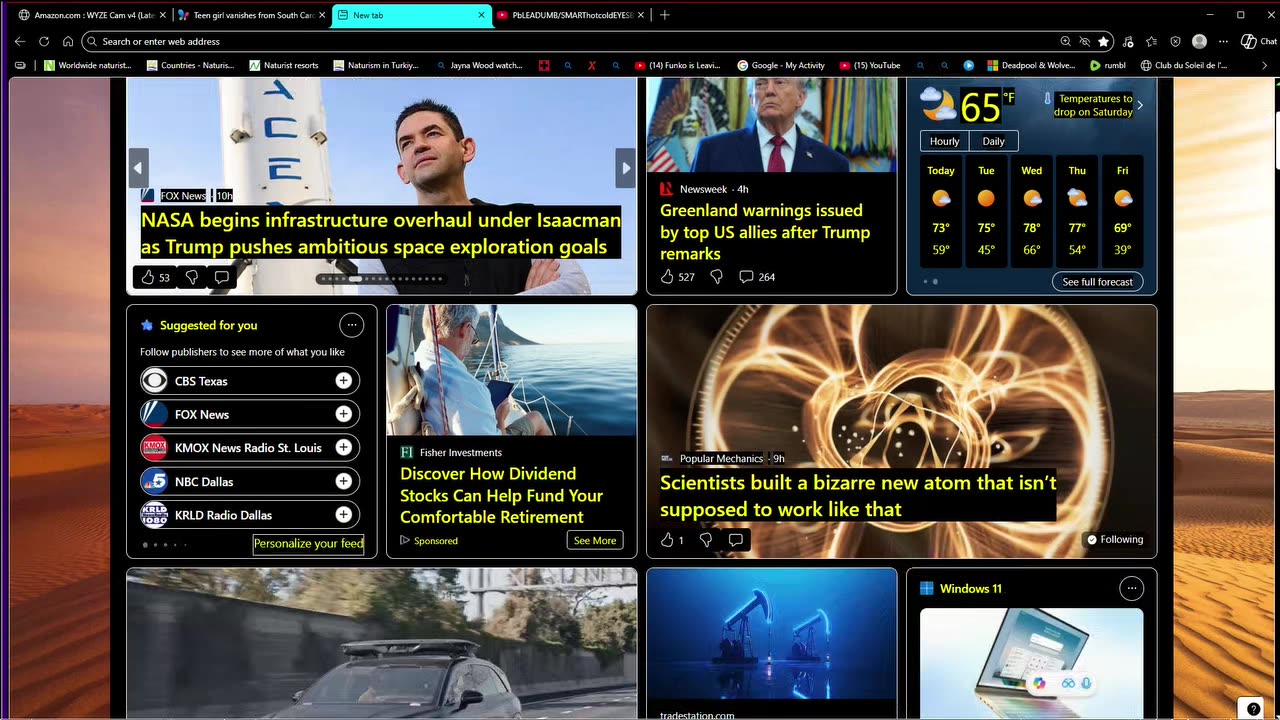Open Google - My Activity bookmark
1280x720 pixels.
tap(781, 65)
